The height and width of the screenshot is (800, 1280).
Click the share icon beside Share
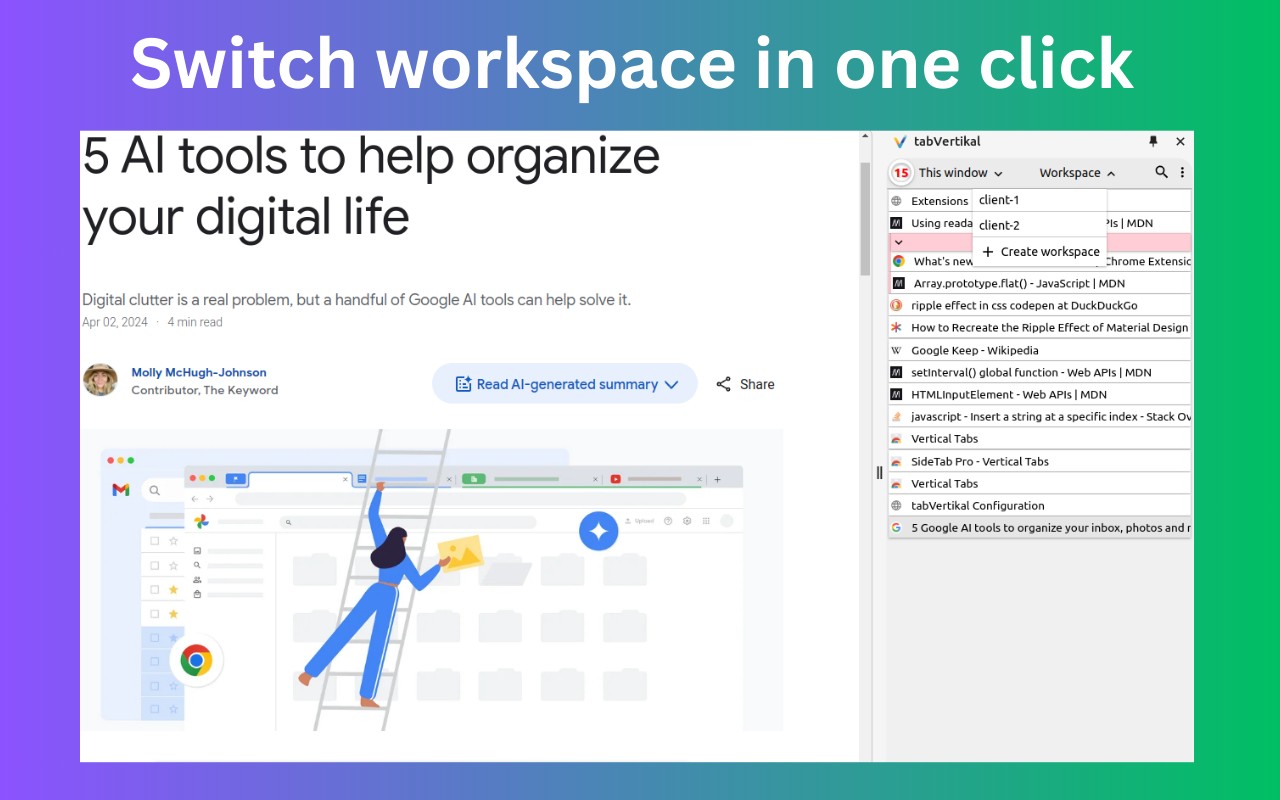pyautogui.click(x=723, y=384)
